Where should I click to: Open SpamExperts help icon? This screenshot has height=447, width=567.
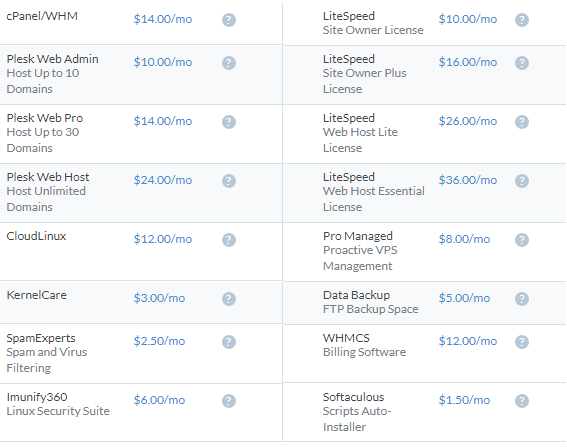(x=229, y=342)
